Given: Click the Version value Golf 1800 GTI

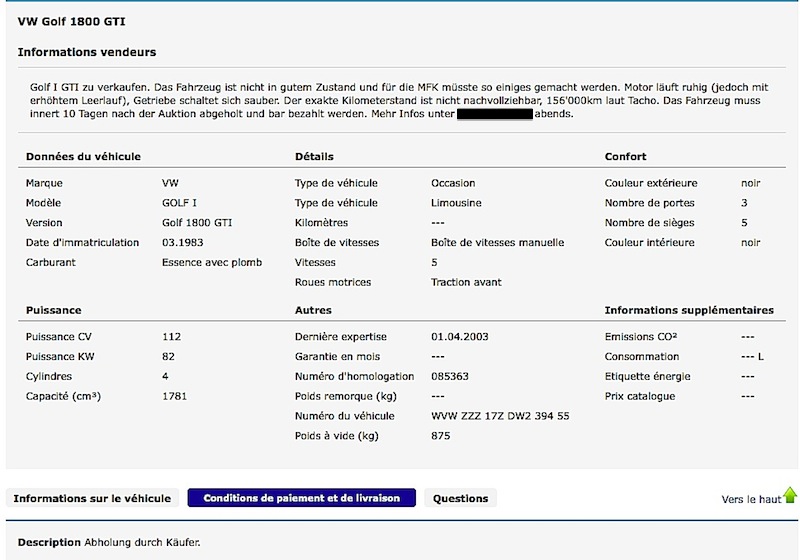Looking at the screenshot, I should (197, 223).
